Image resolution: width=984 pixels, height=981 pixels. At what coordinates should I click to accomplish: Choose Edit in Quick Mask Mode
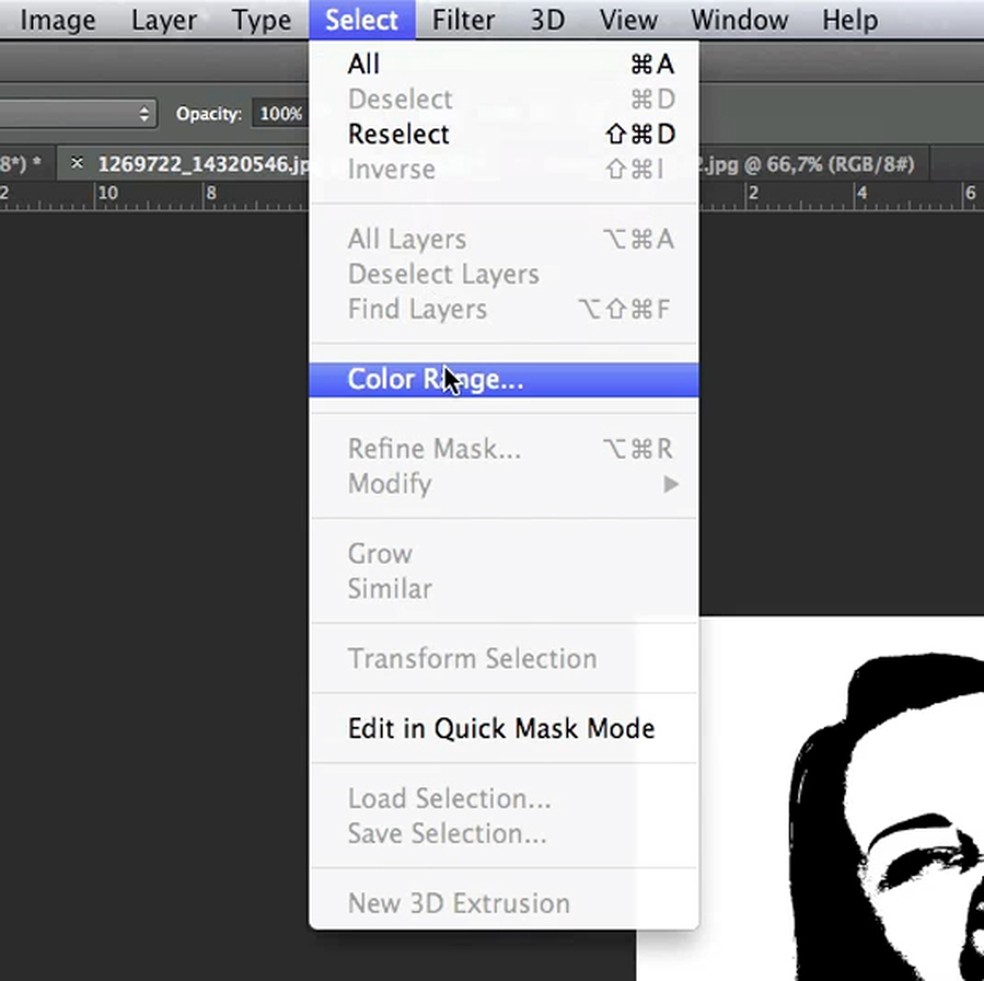504,729
